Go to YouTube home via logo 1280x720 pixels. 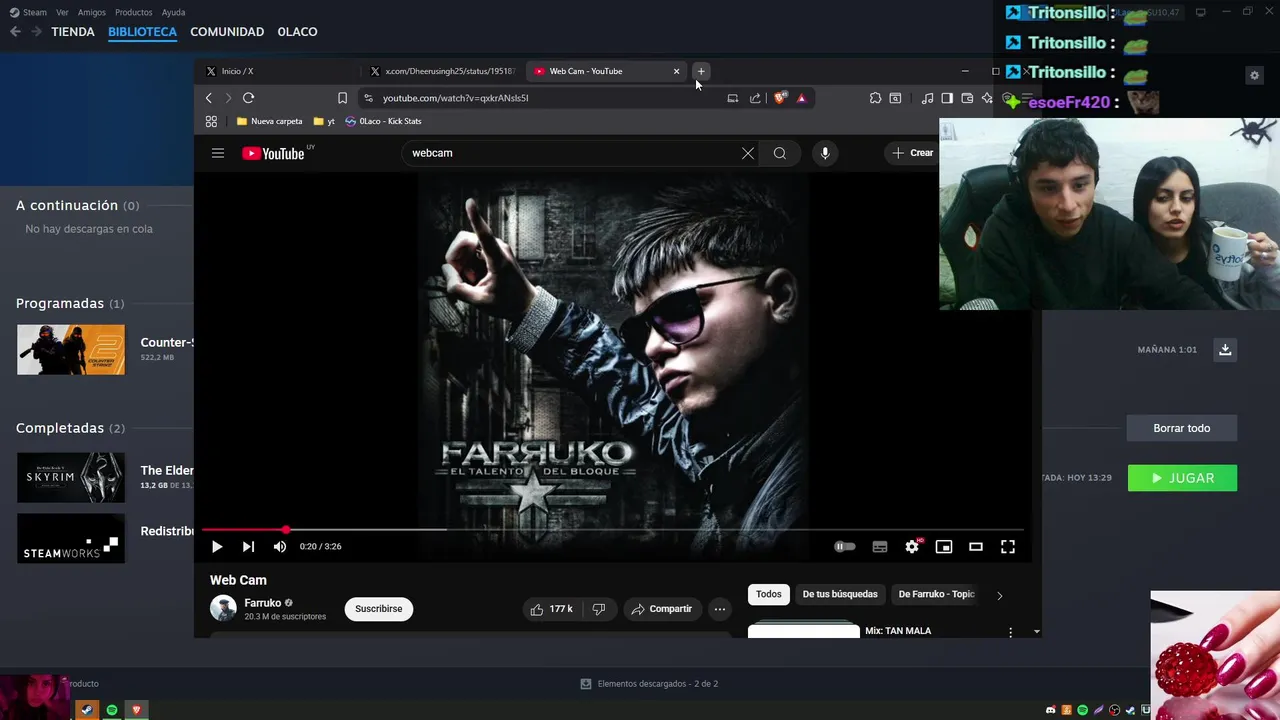pos(273,153)
